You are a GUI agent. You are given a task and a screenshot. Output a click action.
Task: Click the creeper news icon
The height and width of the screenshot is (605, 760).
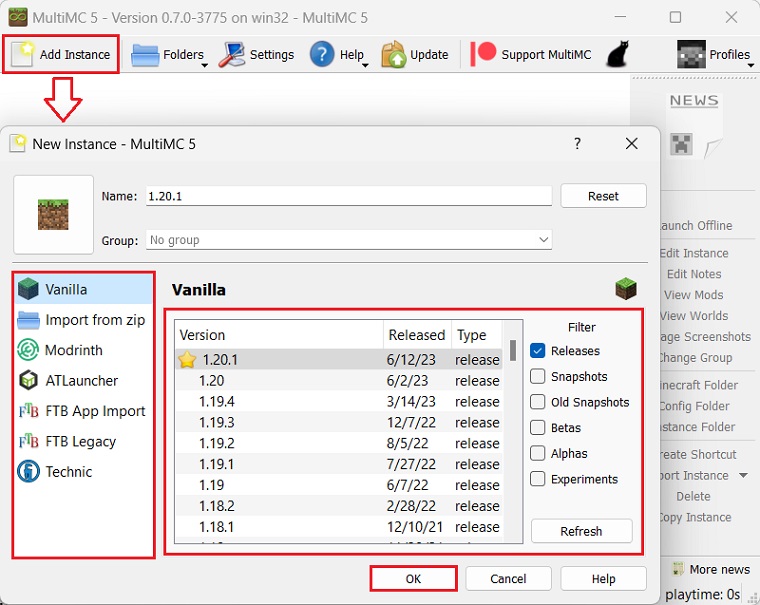[681, 144]
